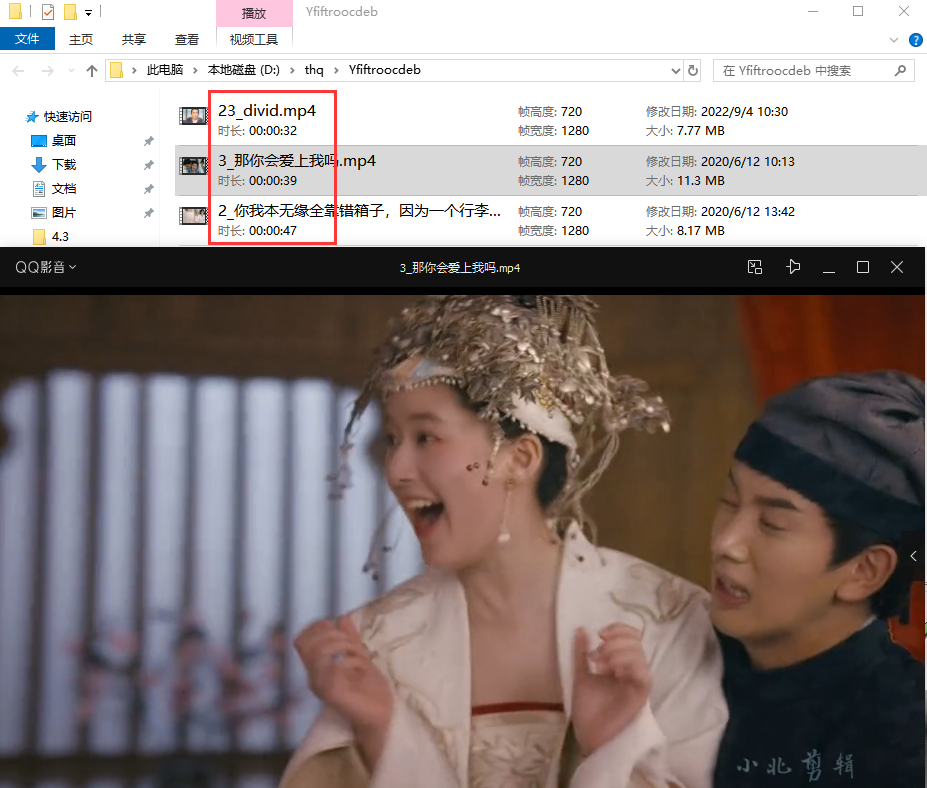
Task: Open 下载 in navigation pane
Action: click(54, 164)
